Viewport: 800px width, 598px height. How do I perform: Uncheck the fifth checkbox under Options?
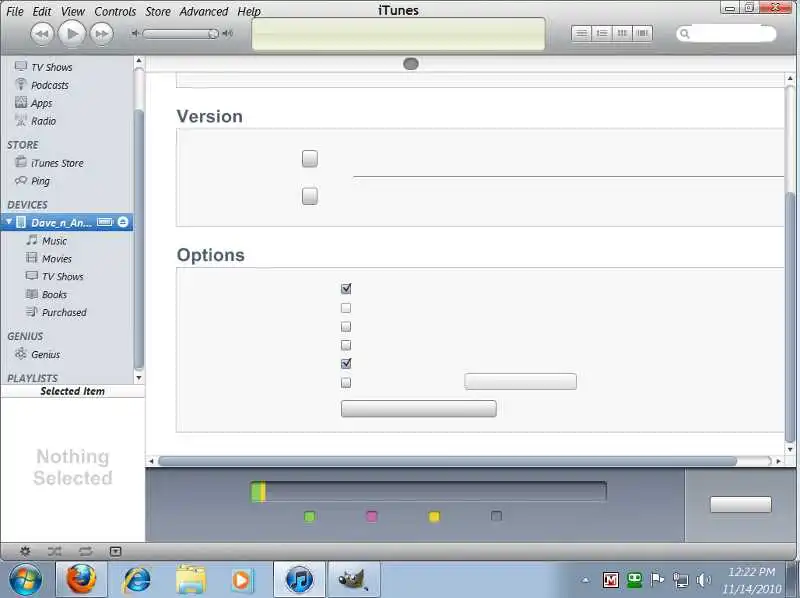(346, 364)
